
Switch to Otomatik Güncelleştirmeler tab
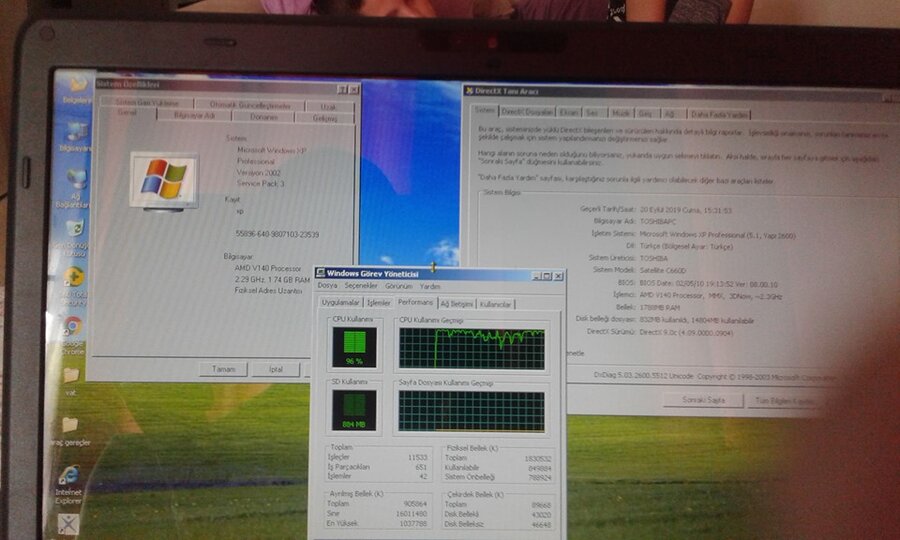coord(250,105)
